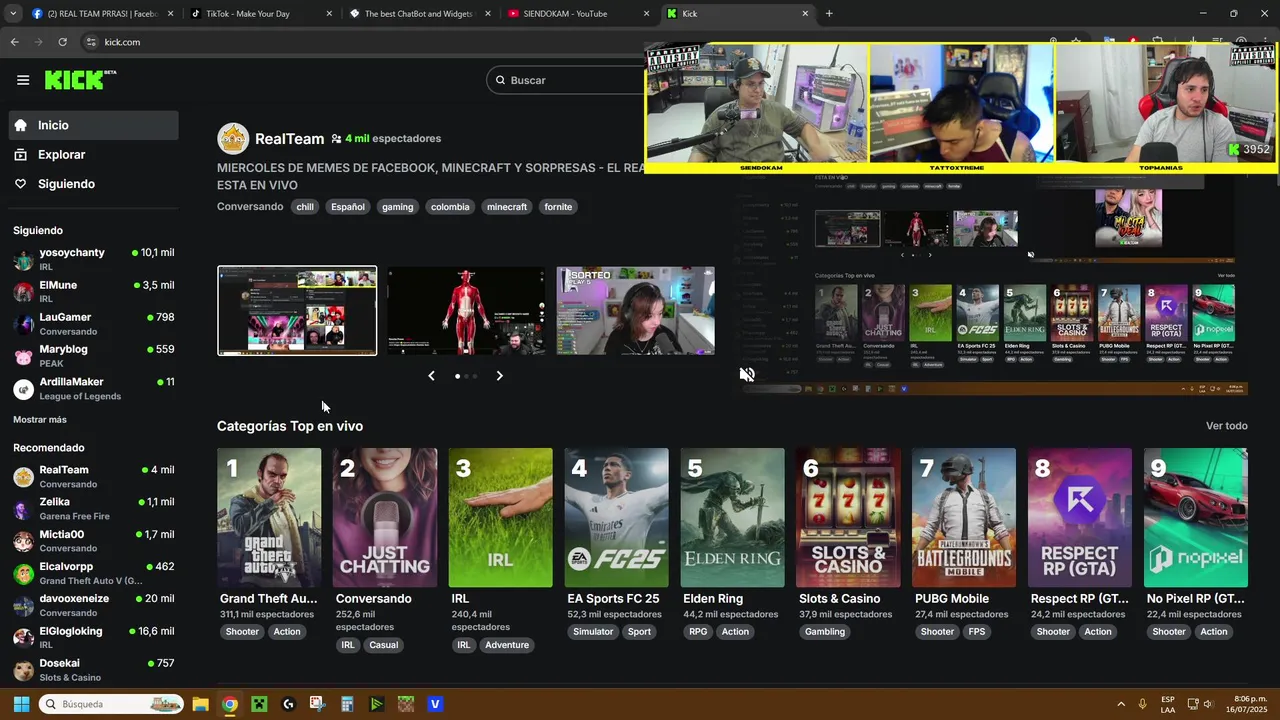Open Minecraft creeper icon on taskbar

coord(259,704)
